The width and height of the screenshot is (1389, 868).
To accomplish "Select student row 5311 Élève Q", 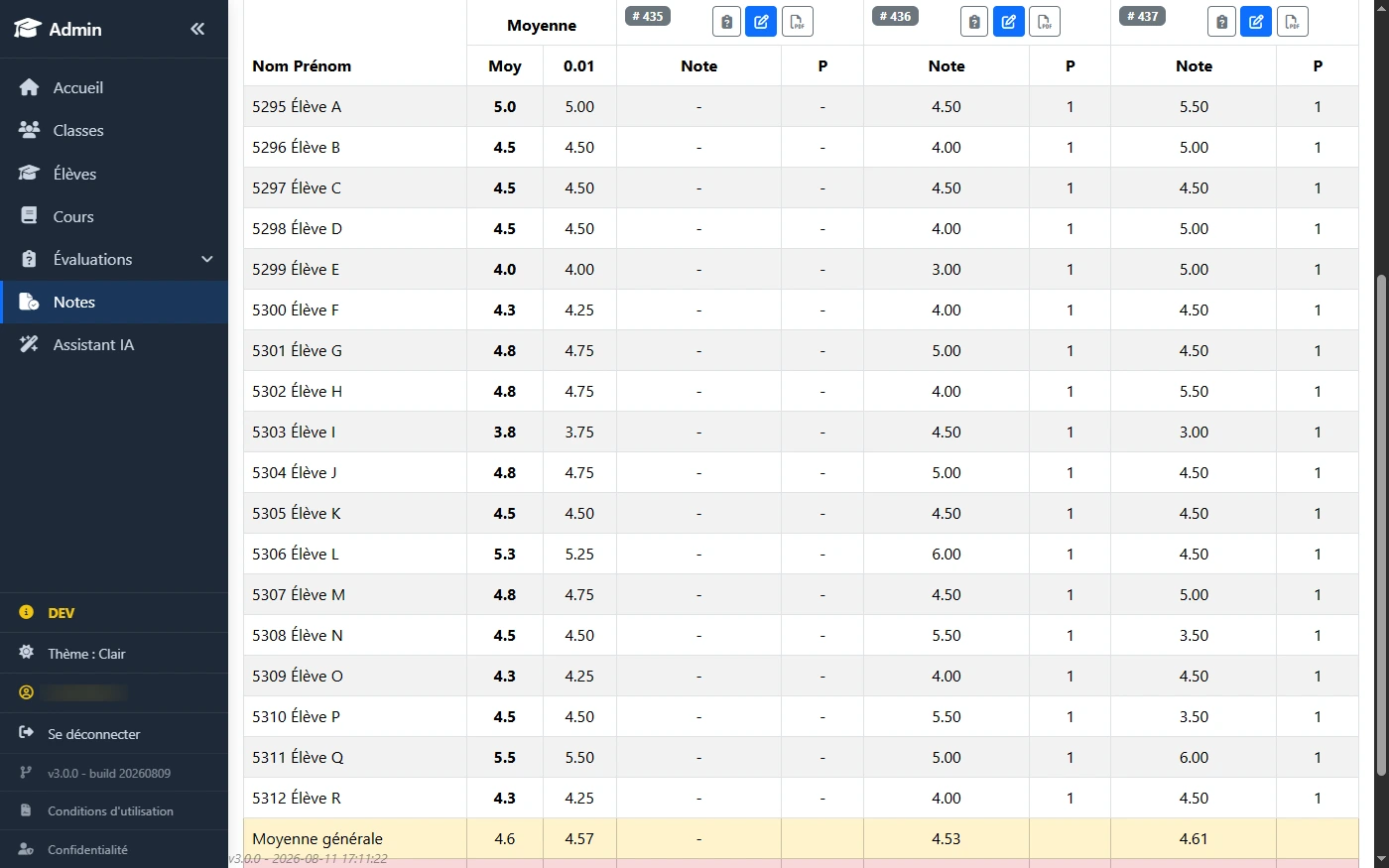I will (x=801, y=757).
